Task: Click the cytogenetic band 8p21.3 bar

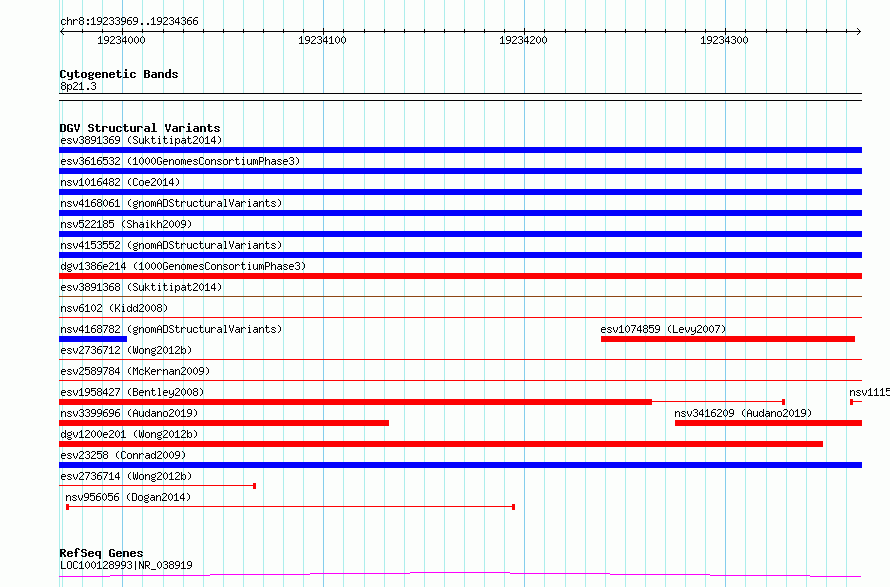Action: [460, 97]
